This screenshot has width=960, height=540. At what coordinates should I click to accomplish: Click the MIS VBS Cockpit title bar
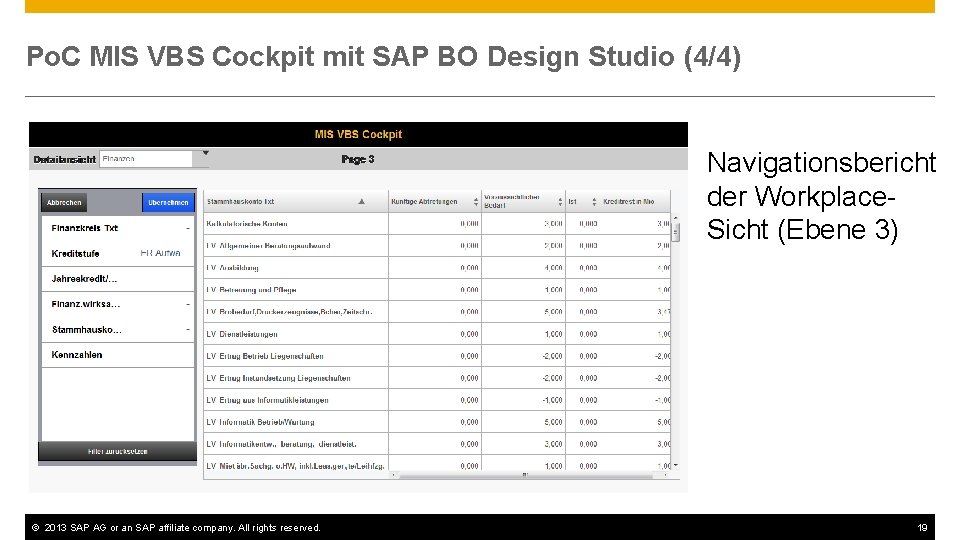[358, 134]
